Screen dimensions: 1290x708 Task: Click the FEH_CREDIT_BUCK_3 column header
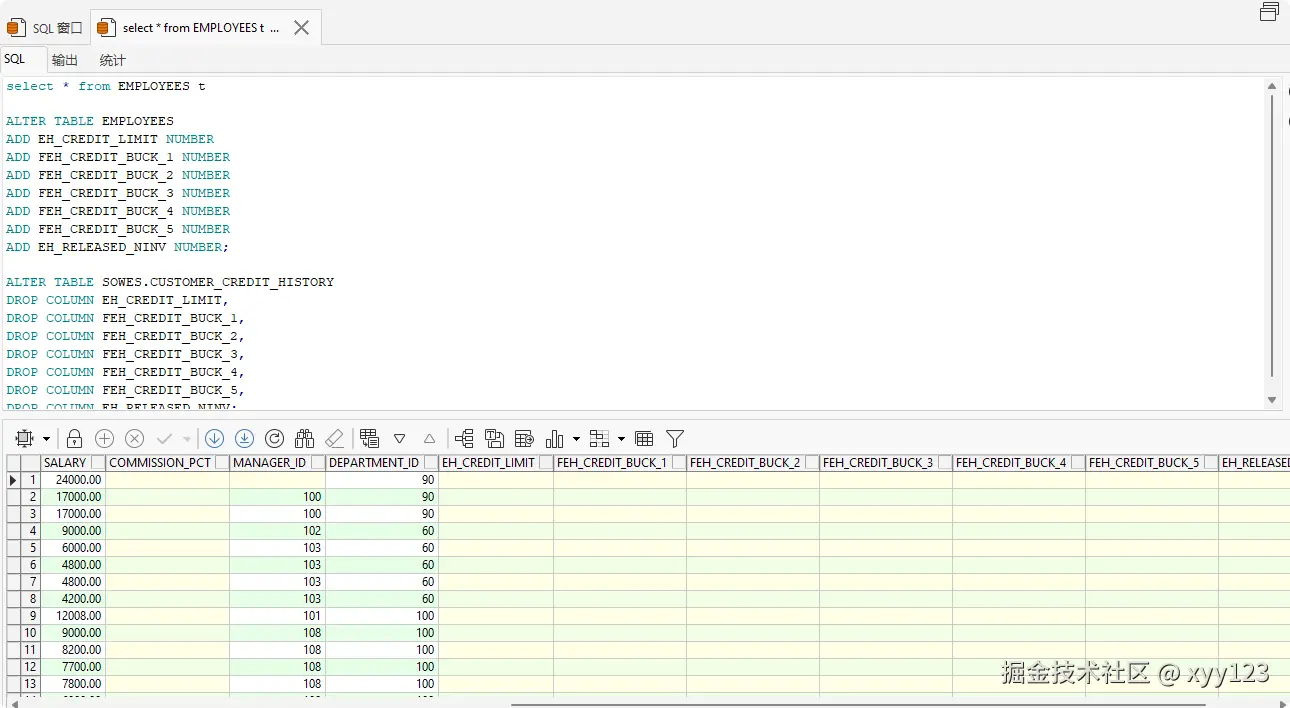coord(878,463)
